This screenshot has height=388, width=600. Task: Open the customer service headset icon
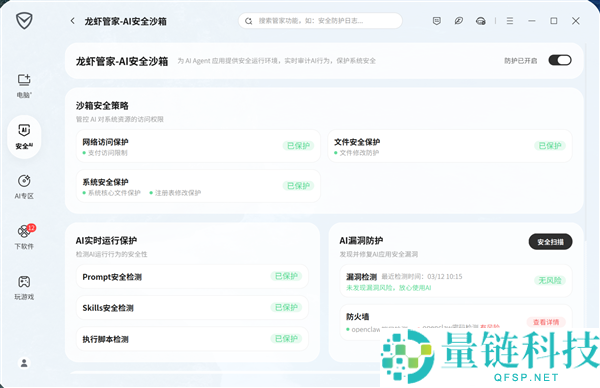point(481,21)
